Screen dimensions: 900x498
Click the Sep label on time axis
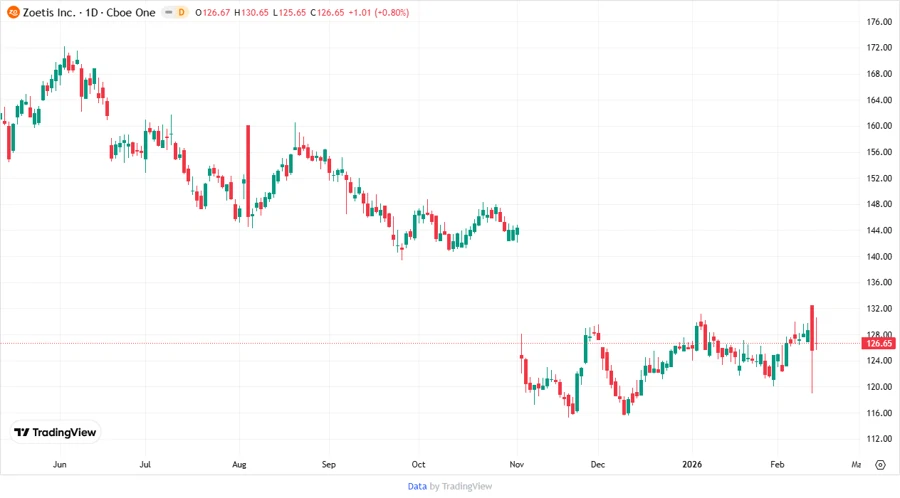pyautogui.click(x=328, y=464)
